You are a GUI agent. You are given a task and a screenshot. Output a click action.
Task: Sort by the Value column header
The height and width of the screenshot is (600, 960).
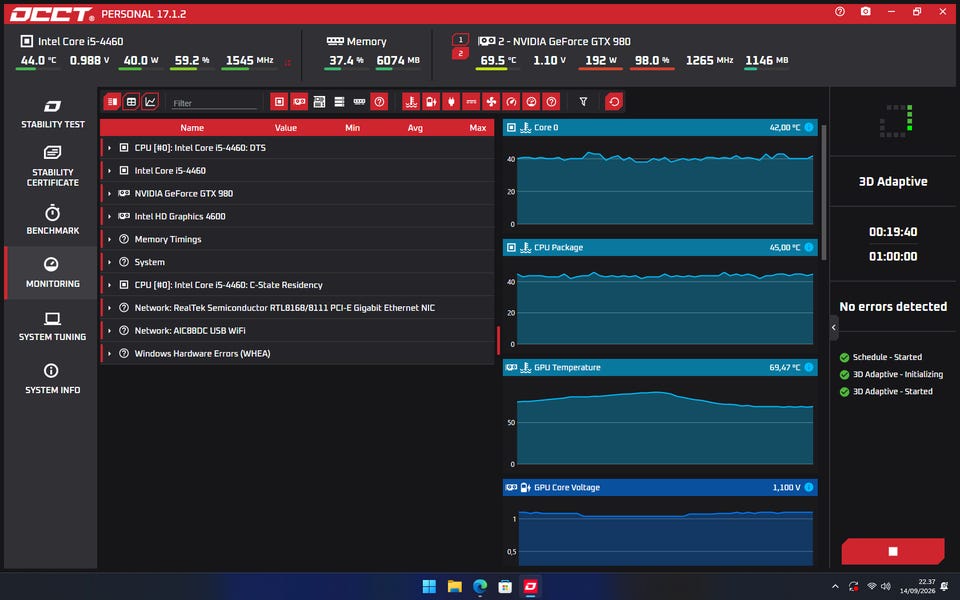(x=285, y=127)
